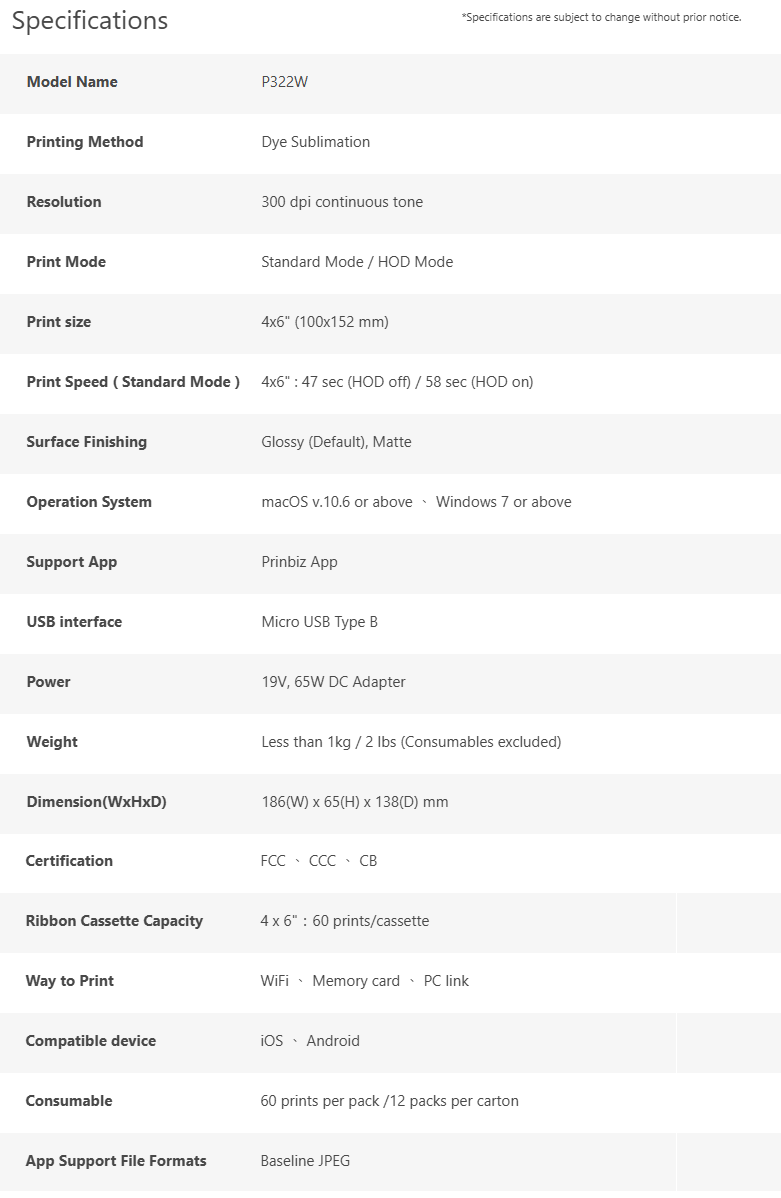Select the FCC certification text
781x1198 pixels.
tap(273, 861)
